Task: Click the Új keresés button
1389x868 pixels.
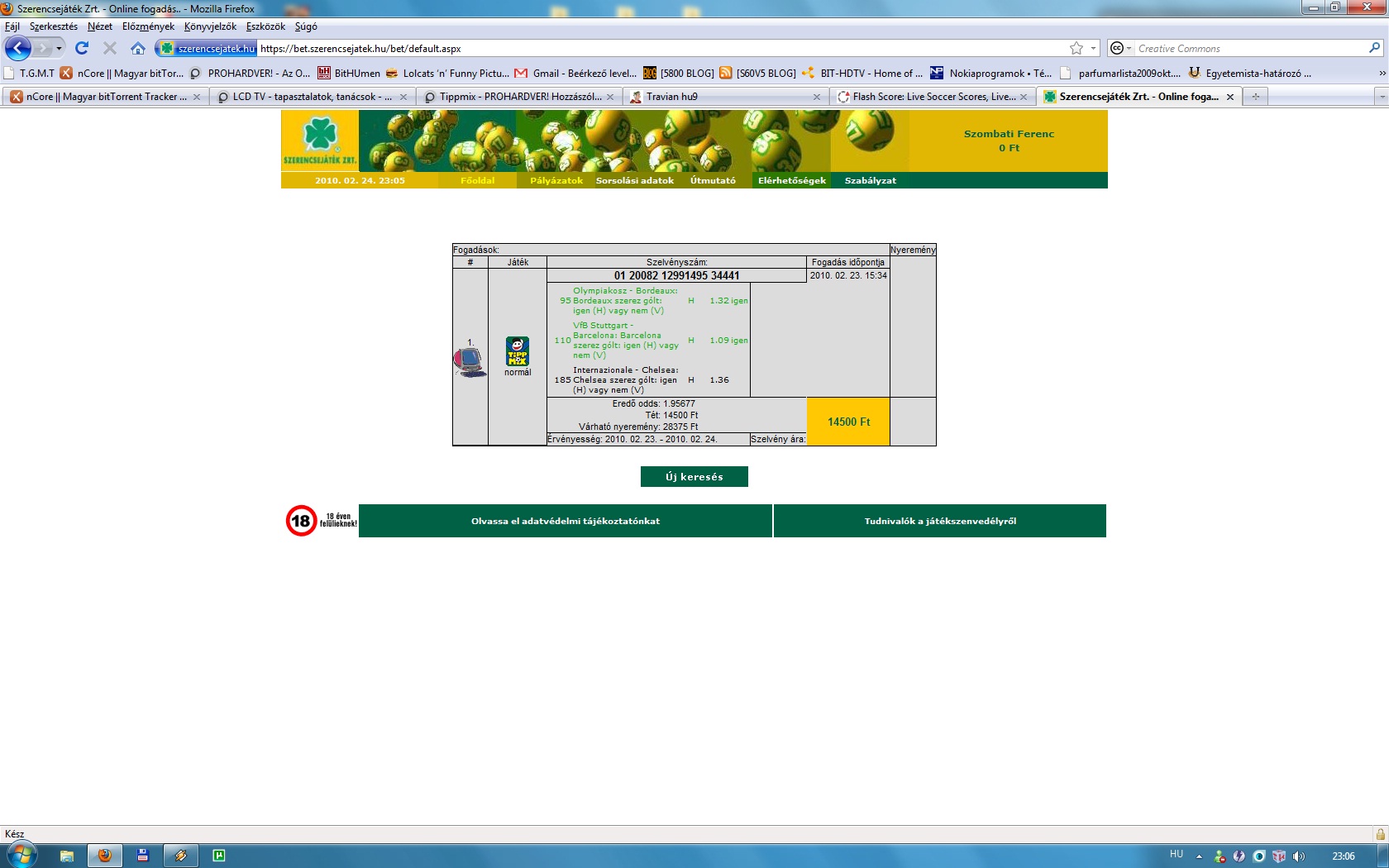Action: (694, 477)
